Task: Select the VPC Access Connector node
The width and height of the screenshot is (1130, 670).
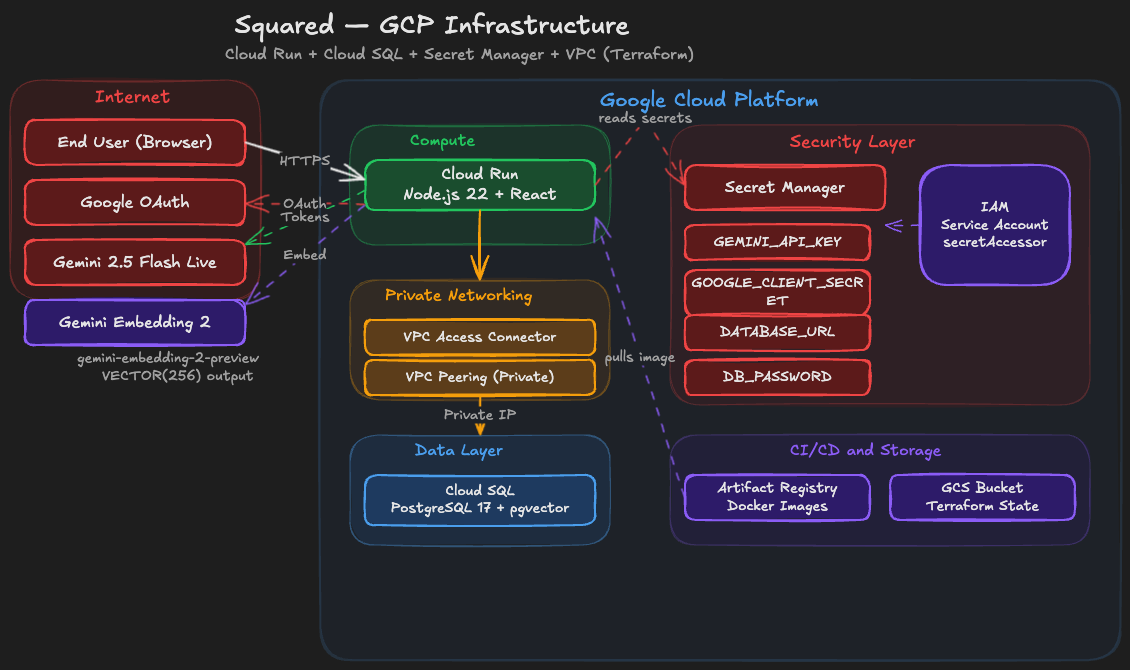Action: point(480,337)
